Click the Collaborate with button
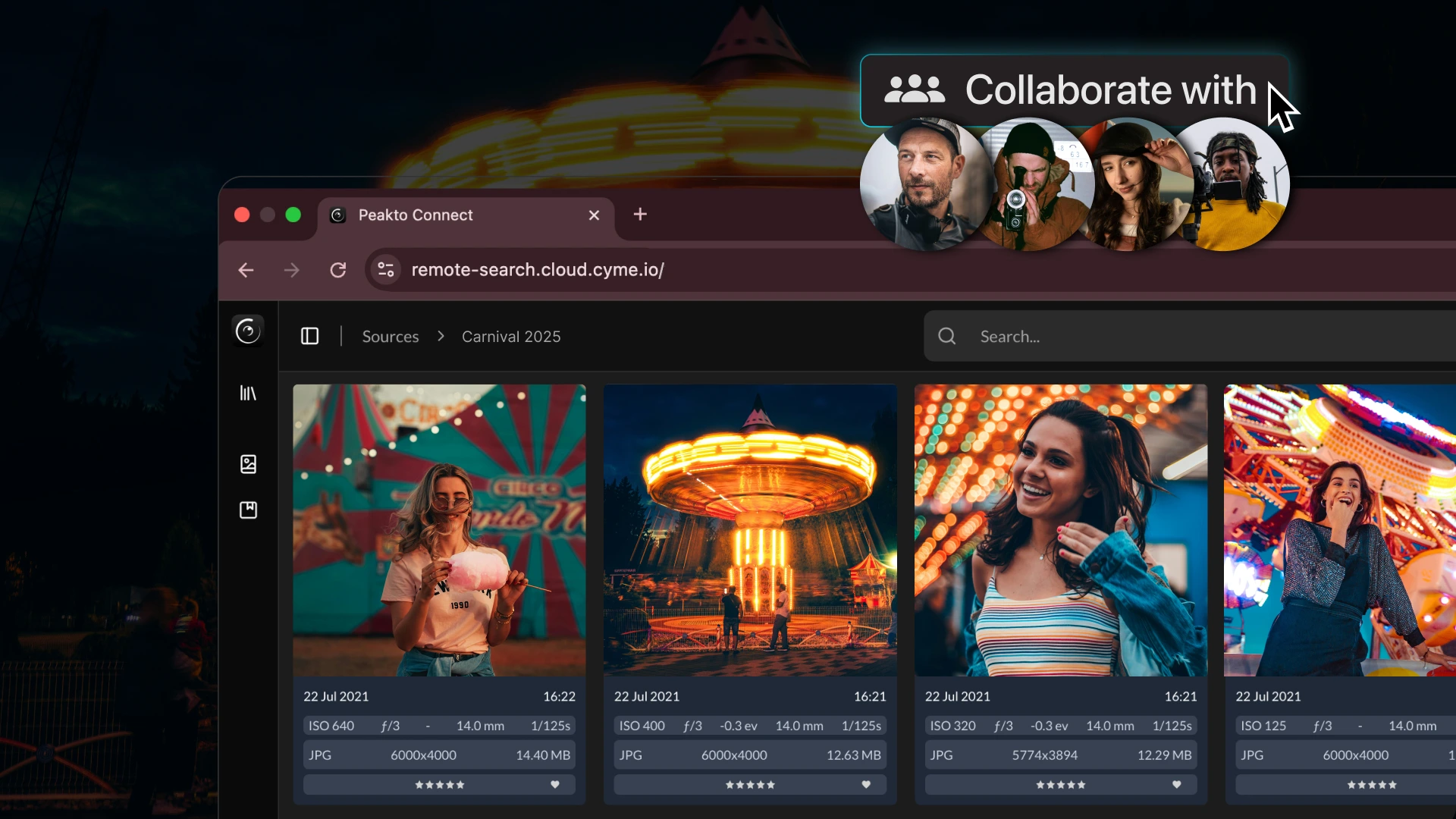 tap(1075, 90)
